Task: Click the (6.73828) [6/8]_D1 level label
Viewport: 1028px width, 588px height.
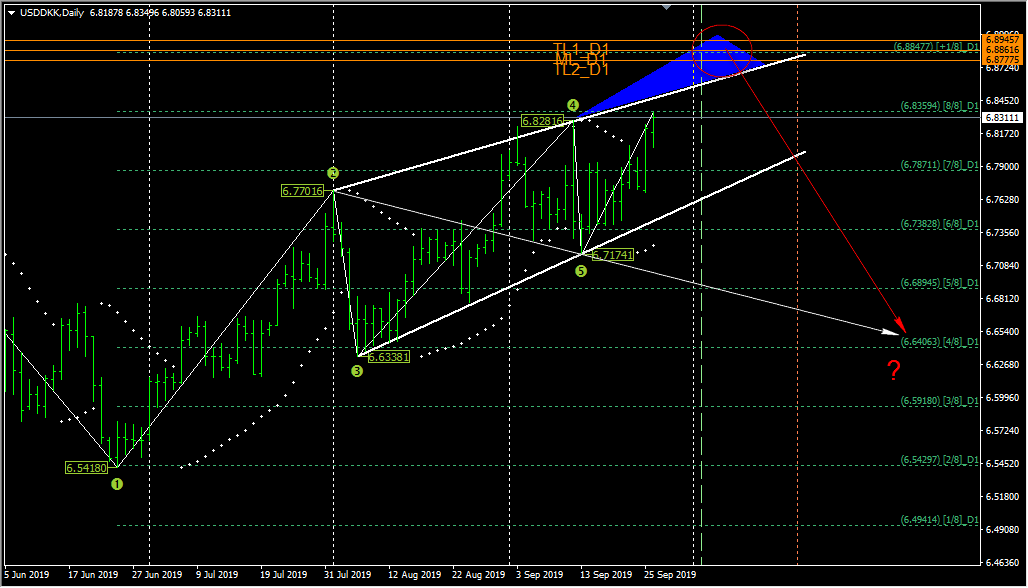Action: [939, 224]
